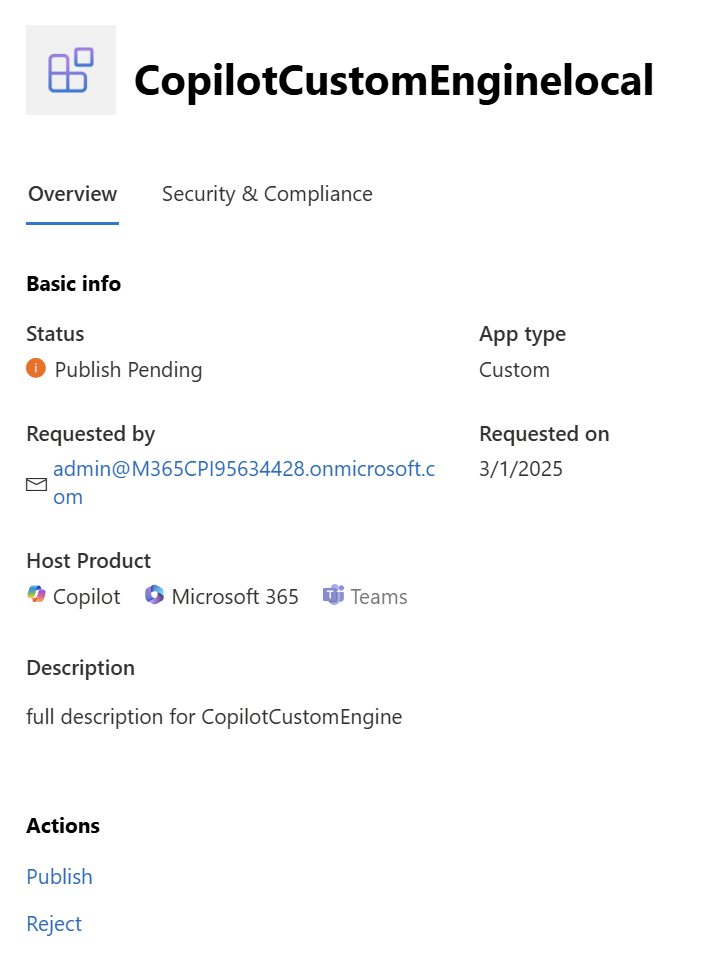Screen dimensions: 711x960
Task: Click the Reject action link
Action: 54,924
